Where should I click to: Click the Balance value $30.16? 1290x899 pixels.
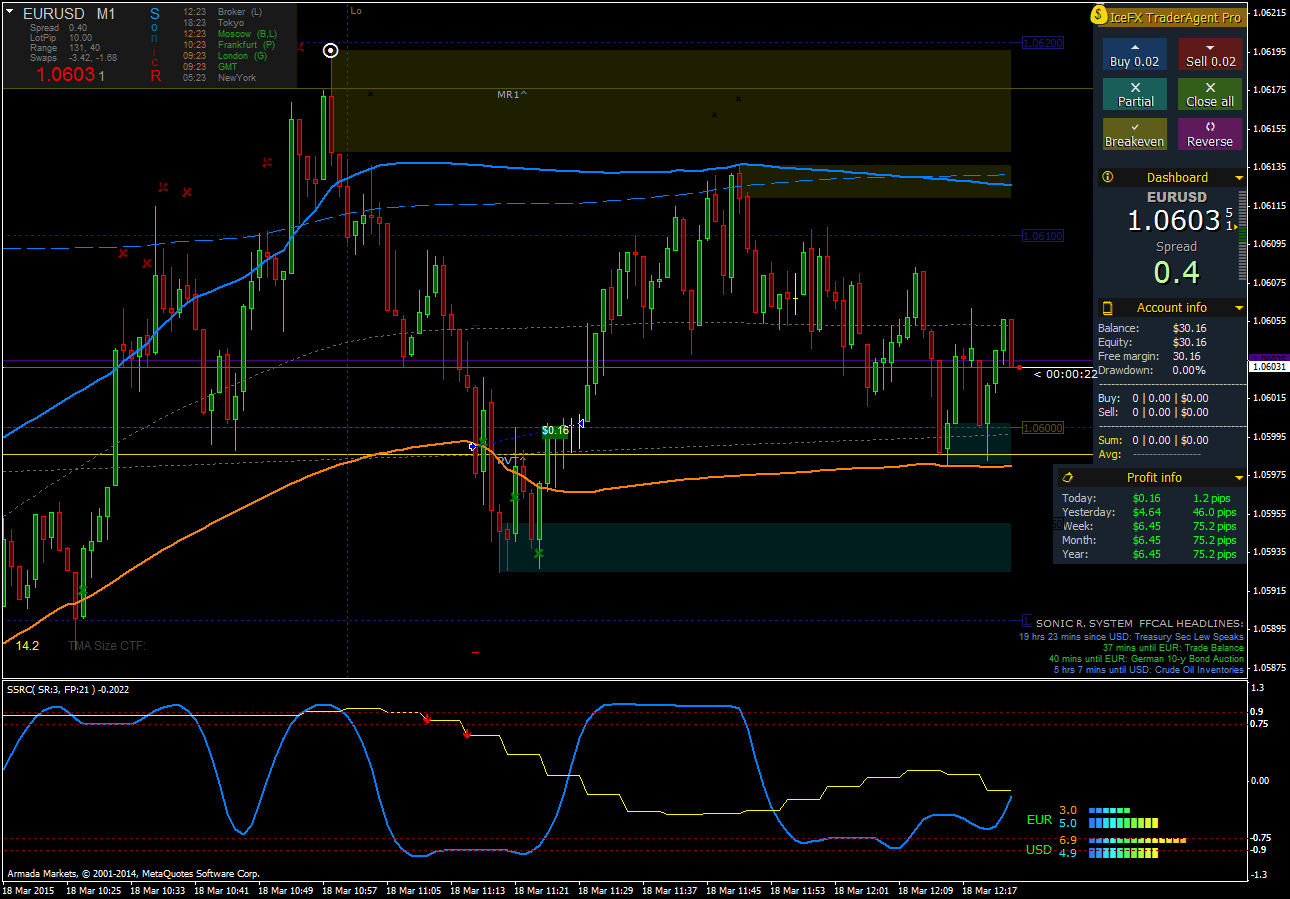pos(1189,328)
